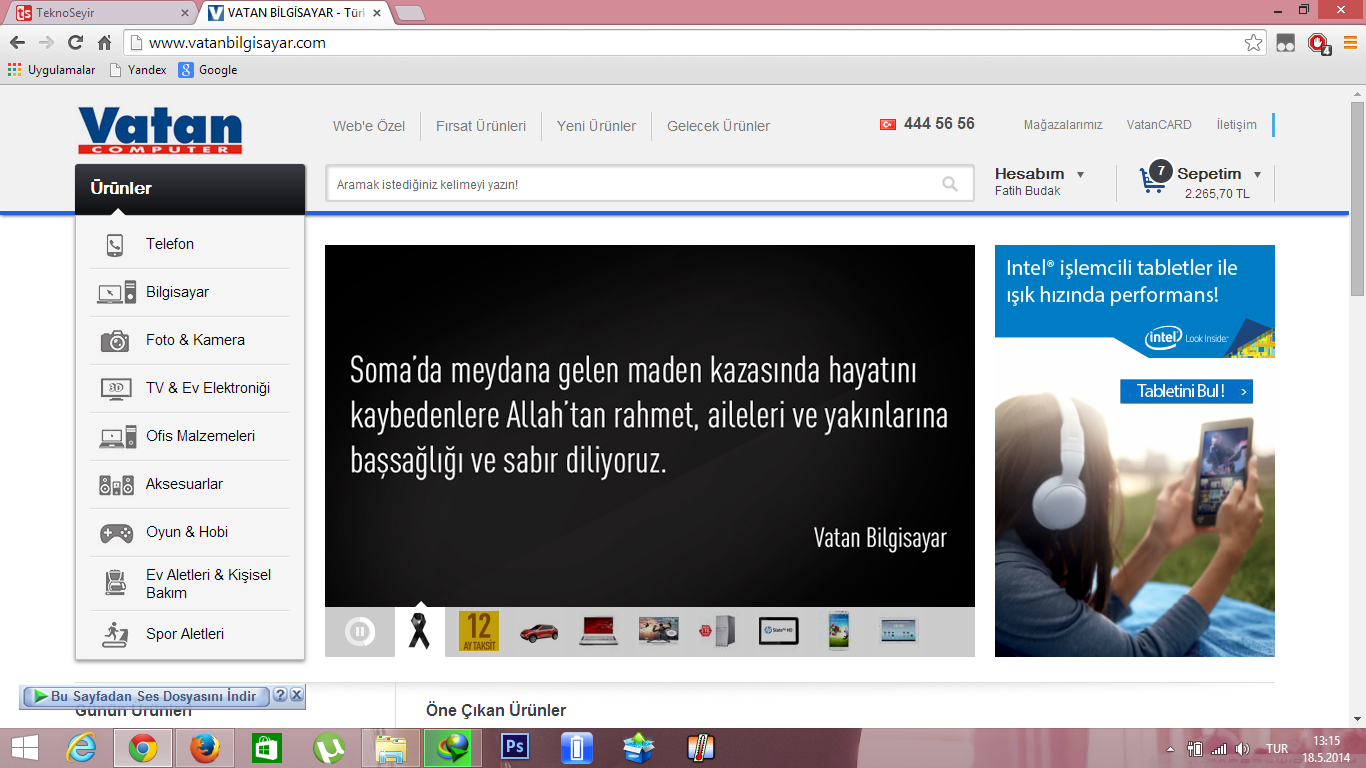
Task: Select the Bilgisayar category computer icon
Action: (x=116, y=293)
